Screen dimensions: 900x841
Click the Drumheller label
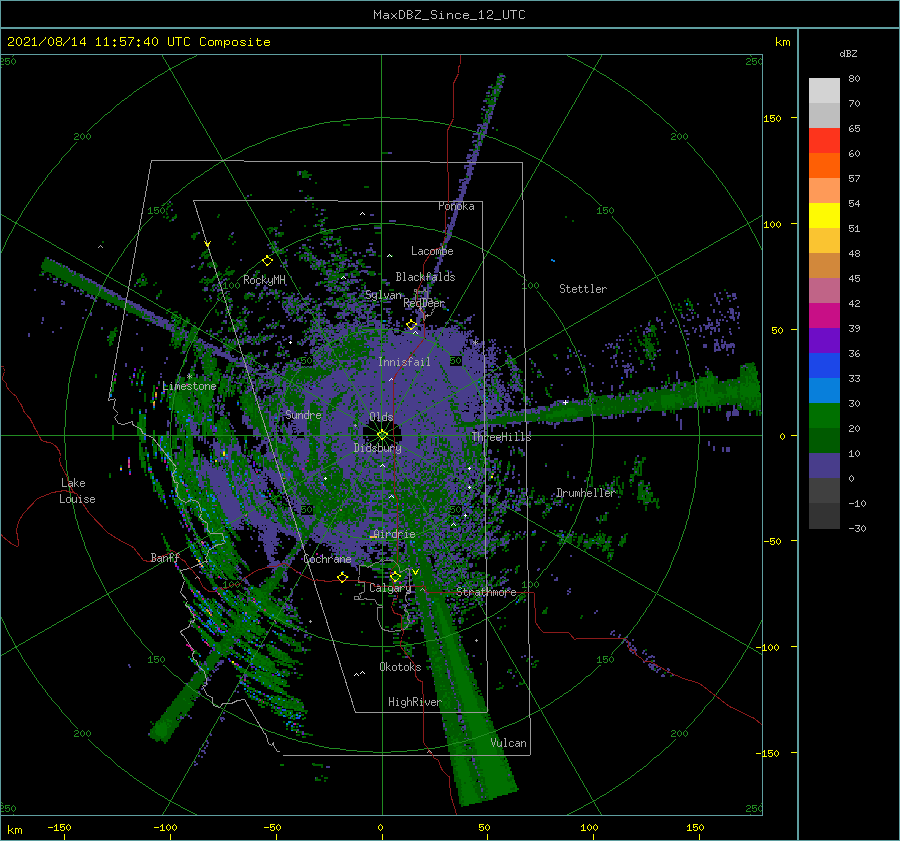point(585,493)
